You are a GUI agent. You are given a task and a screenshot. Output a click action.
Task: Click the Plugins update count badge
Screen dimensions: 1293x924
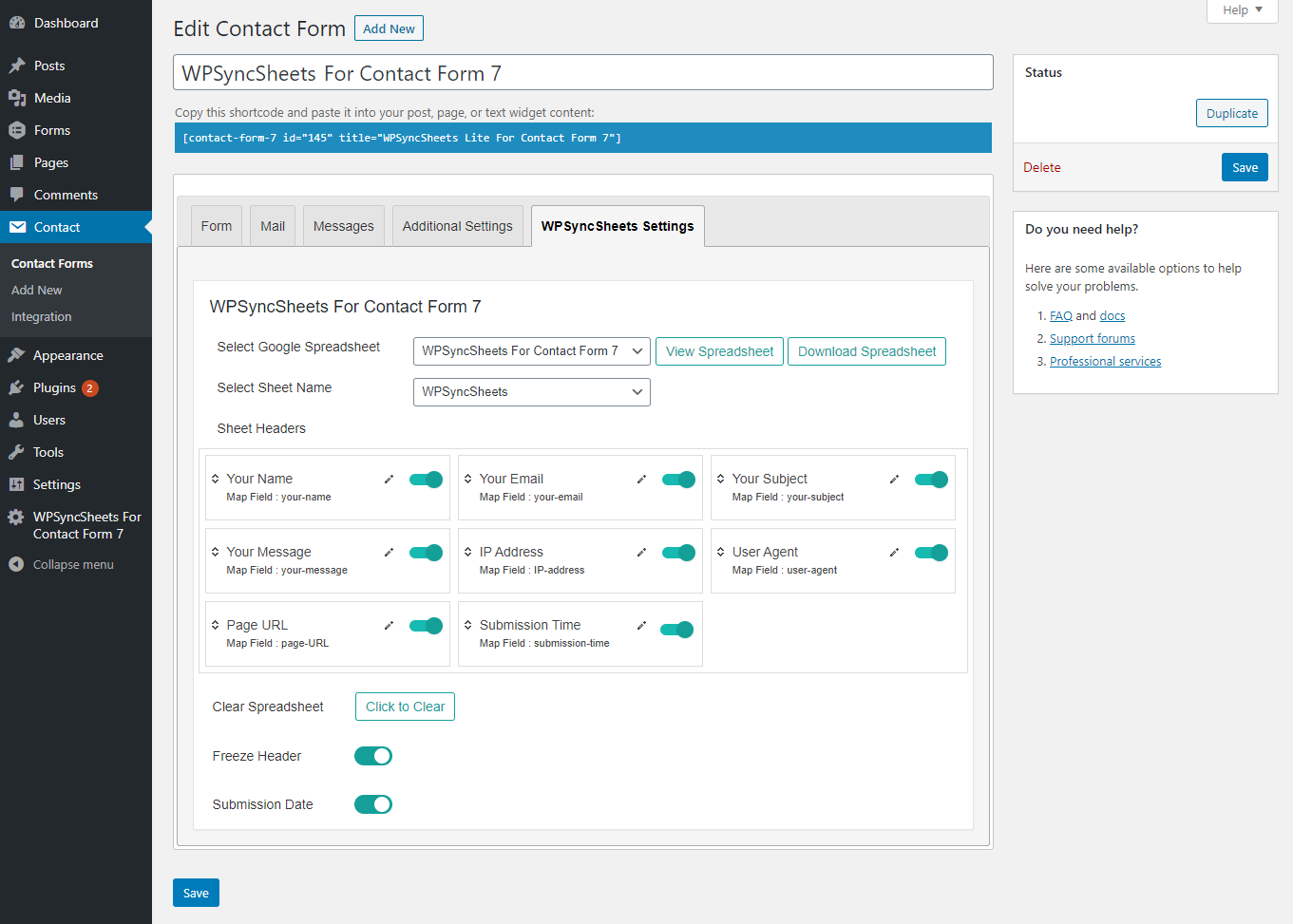point(90,387)
